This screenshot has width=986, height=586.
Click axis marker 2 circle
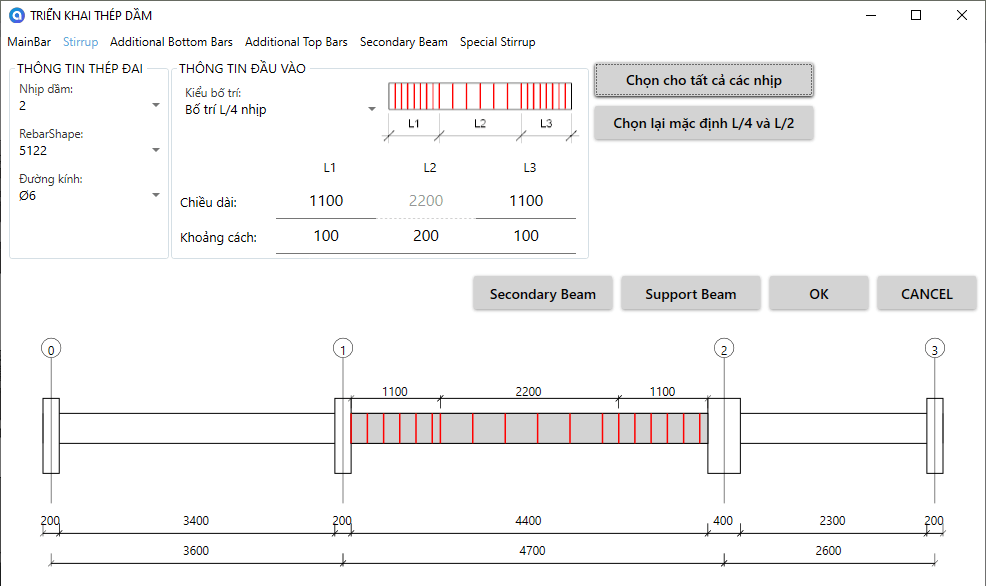coord(724,349)
